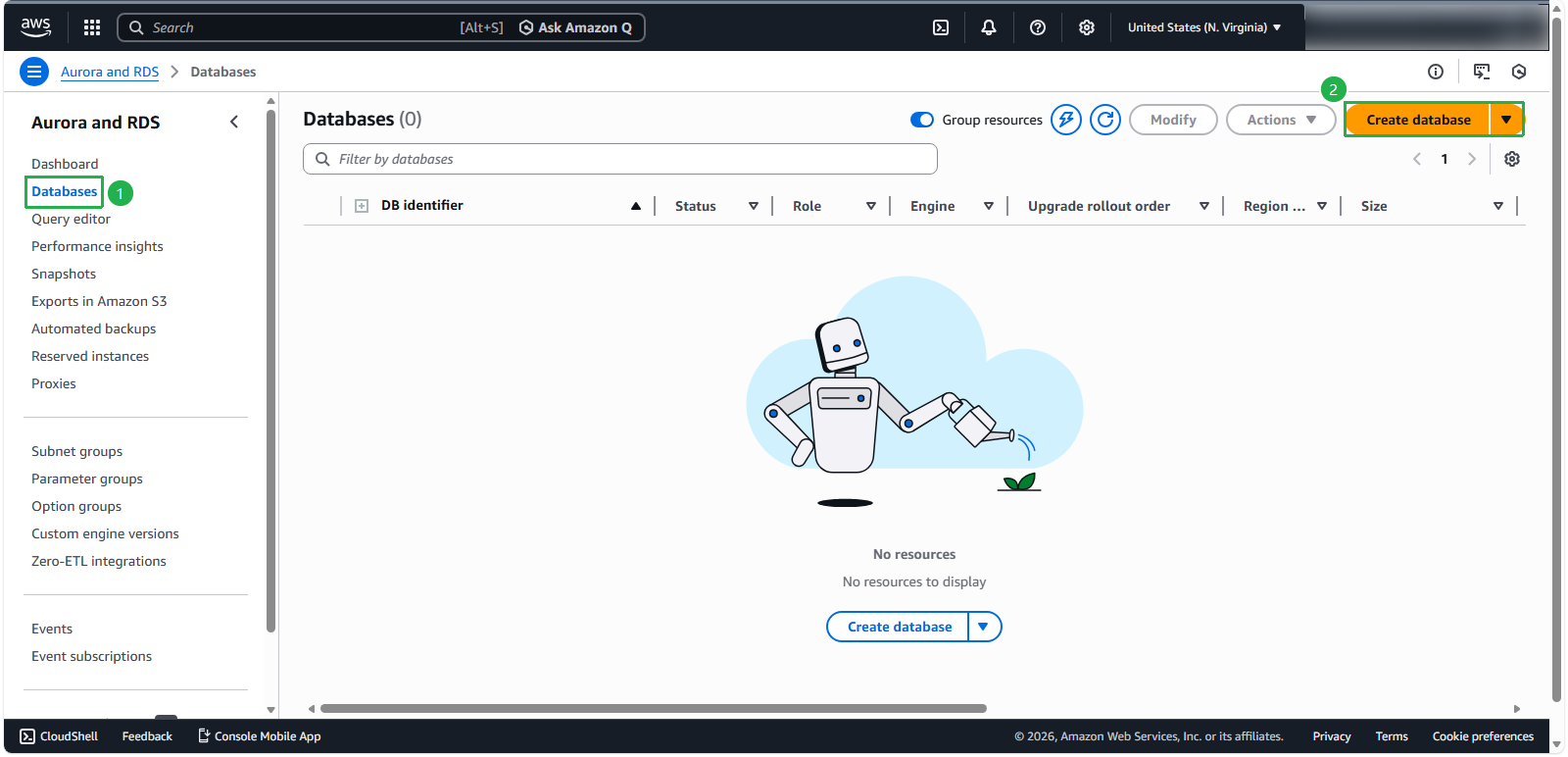This screenshot has width=1568, height=757.
Task: Open Performance insights
Action: [x=97, y=246]
